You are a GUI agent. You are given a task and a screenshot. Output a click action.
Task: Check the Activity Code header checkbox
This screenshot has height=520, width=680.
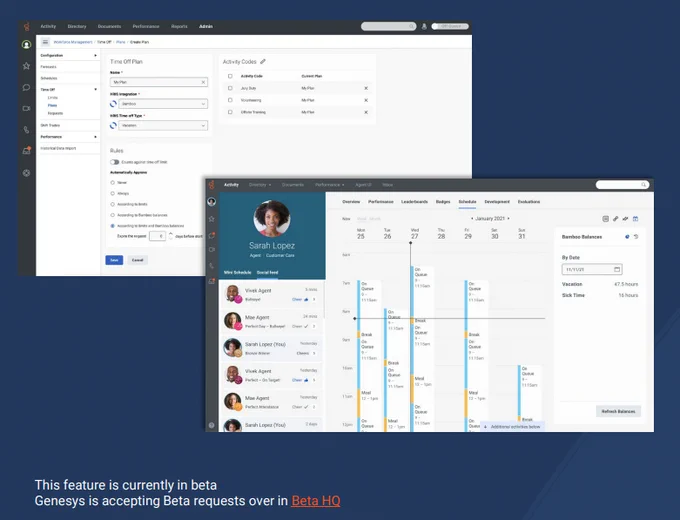point(230,76)
